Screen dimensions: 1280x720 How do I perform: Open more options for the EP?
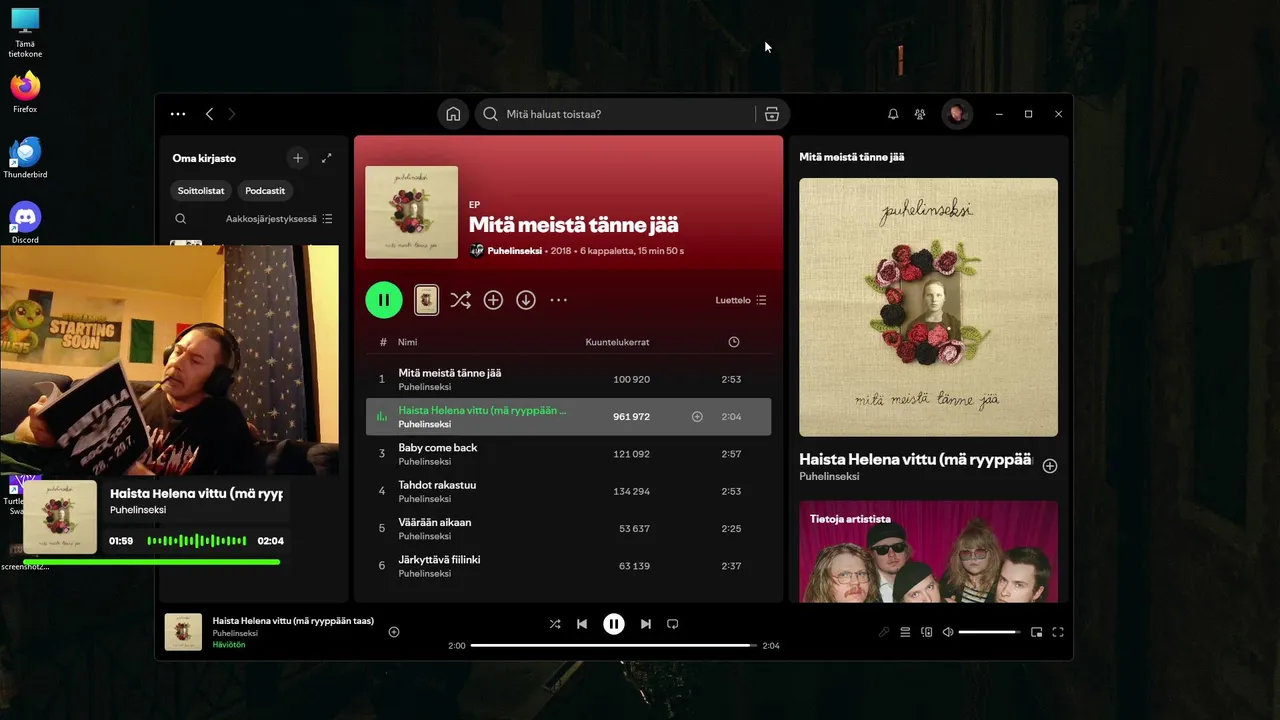(x=559, y=300)
